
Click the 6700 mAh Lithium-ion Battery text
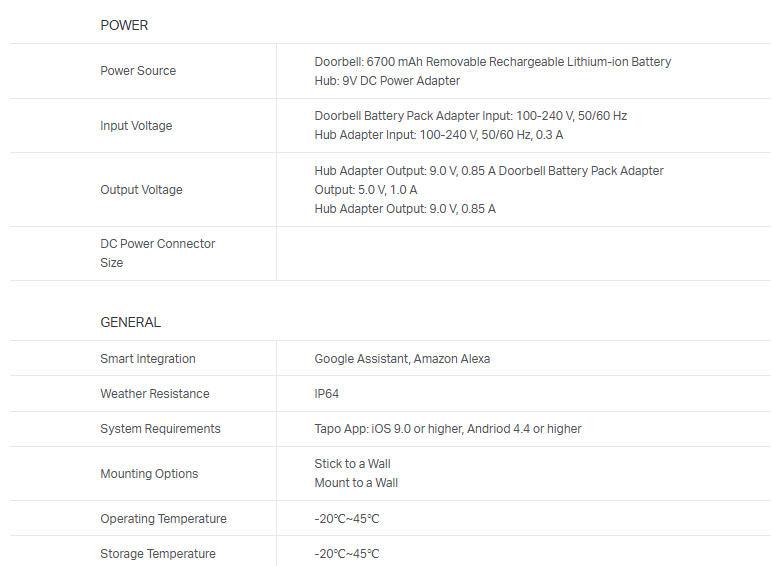(x=492, y=62)
